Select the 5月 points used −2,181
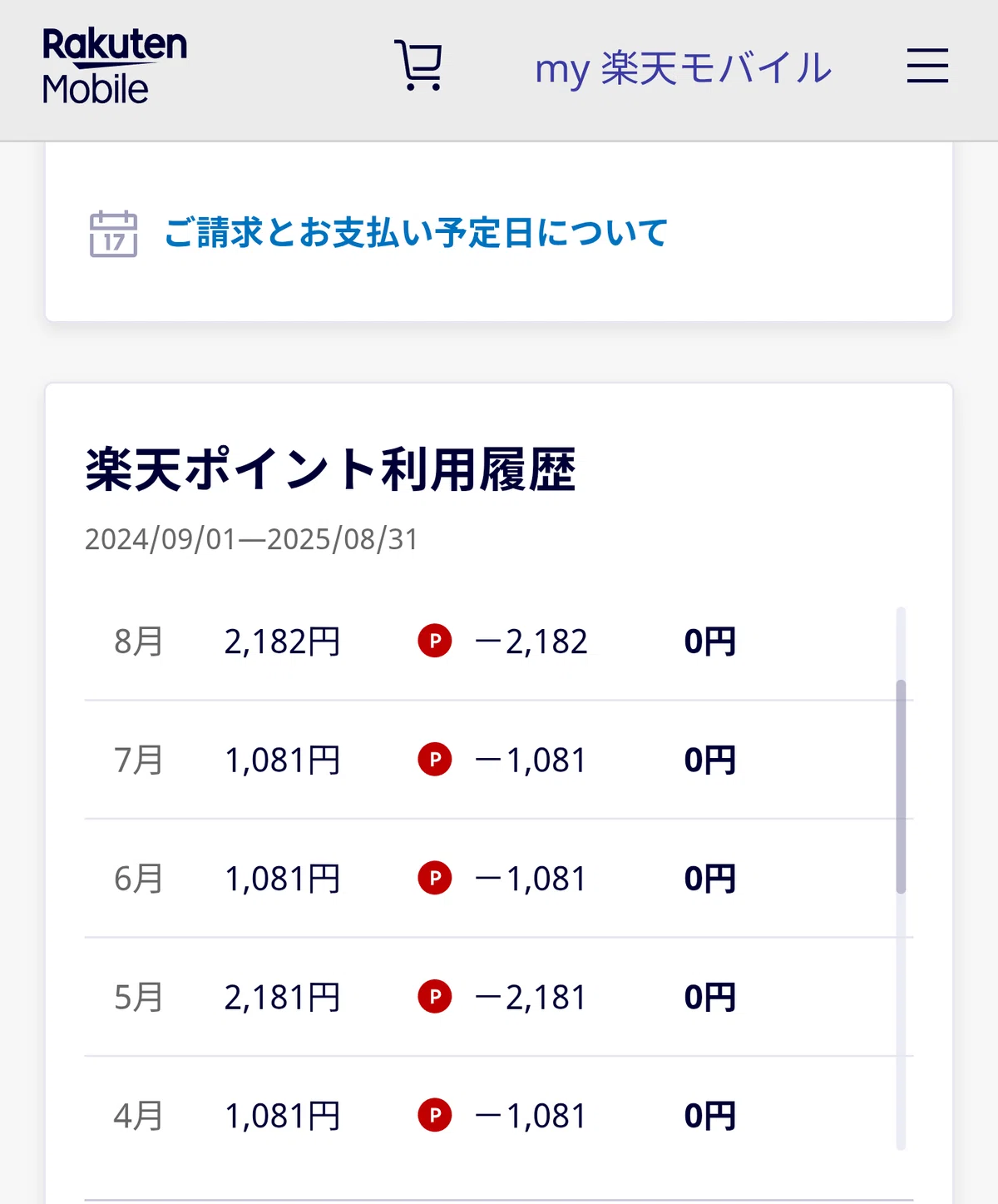 click(531, 997)
